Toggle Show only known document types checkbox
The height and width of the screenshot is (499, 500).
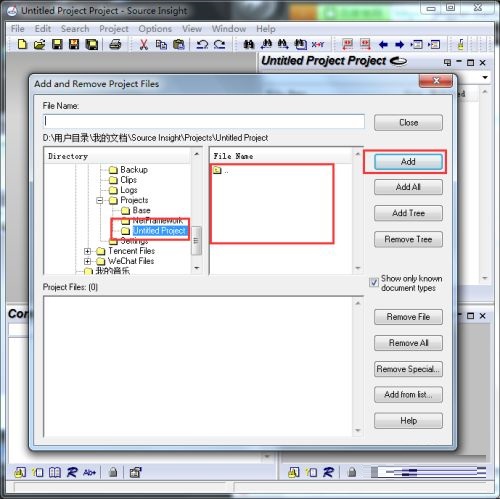[374, 283]
